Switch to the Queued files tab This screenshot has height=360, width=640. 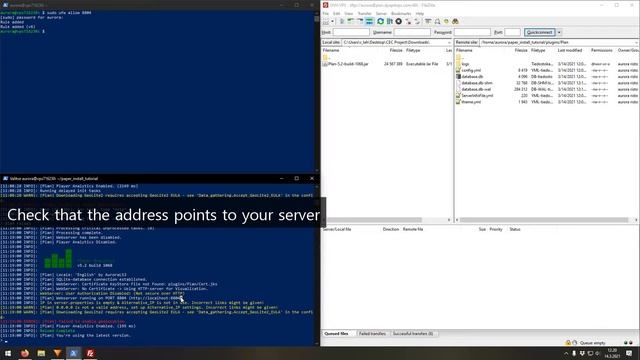pyautogui.click(x=336, y=333)
